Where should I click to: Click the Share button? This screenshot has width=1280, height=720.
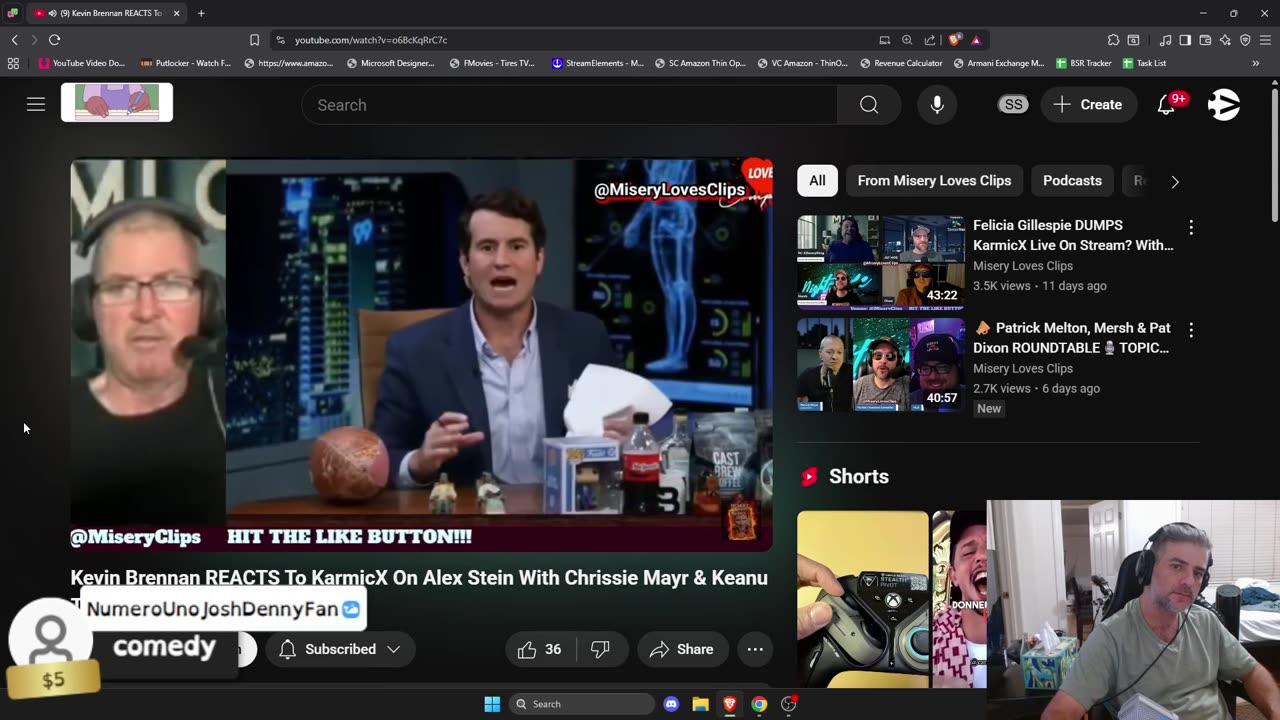click(x=681, y=649)
